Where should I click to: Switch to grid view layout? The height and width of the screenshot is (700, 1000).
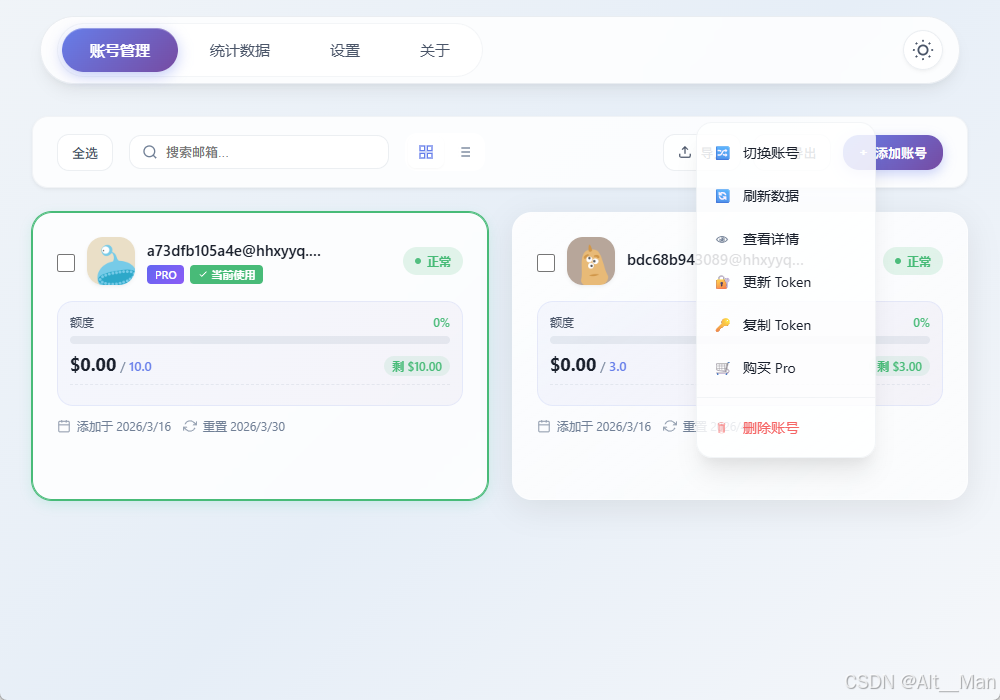(426, 152)
